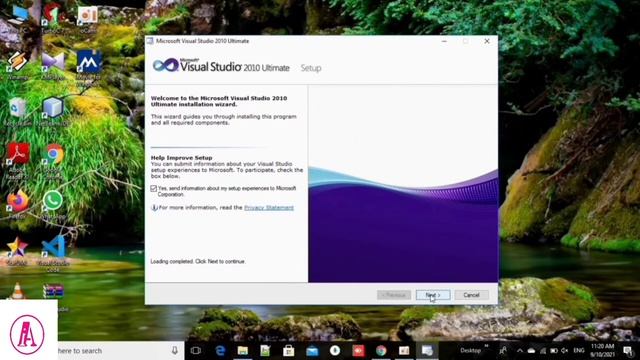The height and width of the screenshot is (360, 640).
Task: Switch to Chrome on the taskbar
Action: [381, 351]
